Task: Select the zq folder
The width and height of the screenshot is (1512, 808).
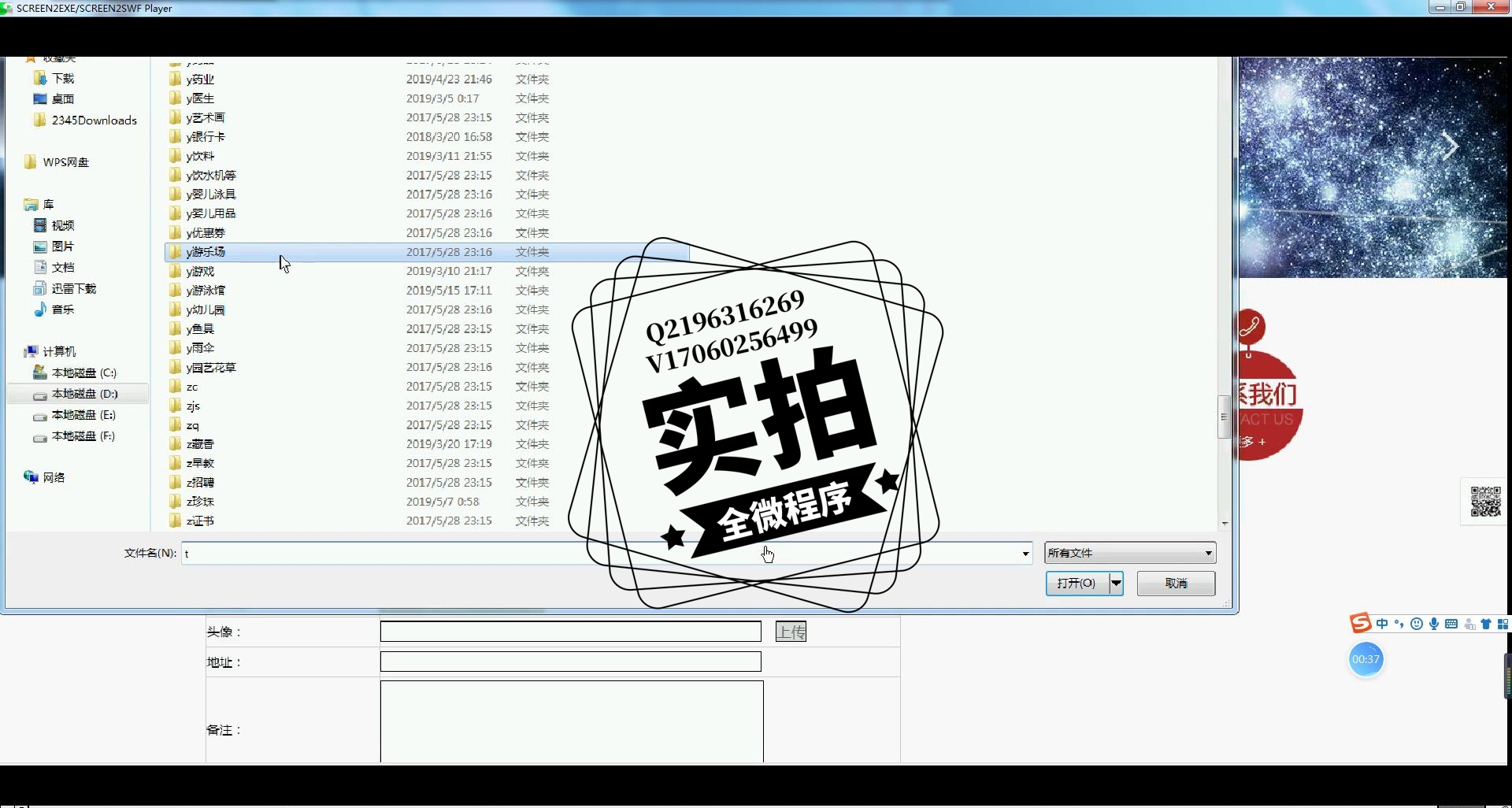Action: pyautogui.click(x=192, y=424)
